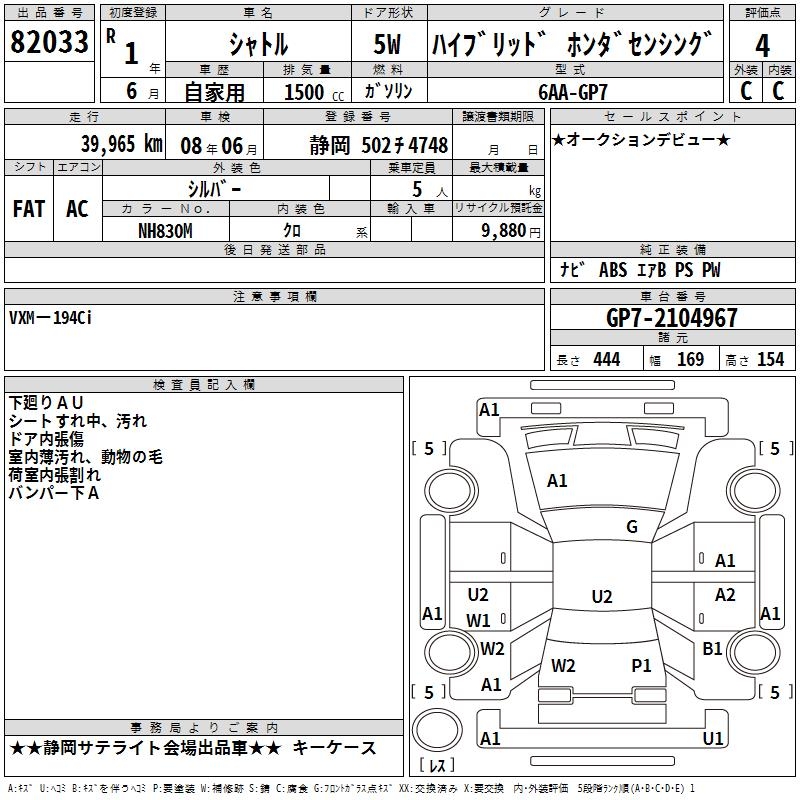Select the 事務局よりご案内 header
Image resolution: width=800 pixels, height=800 pixels.
(204, 728)
